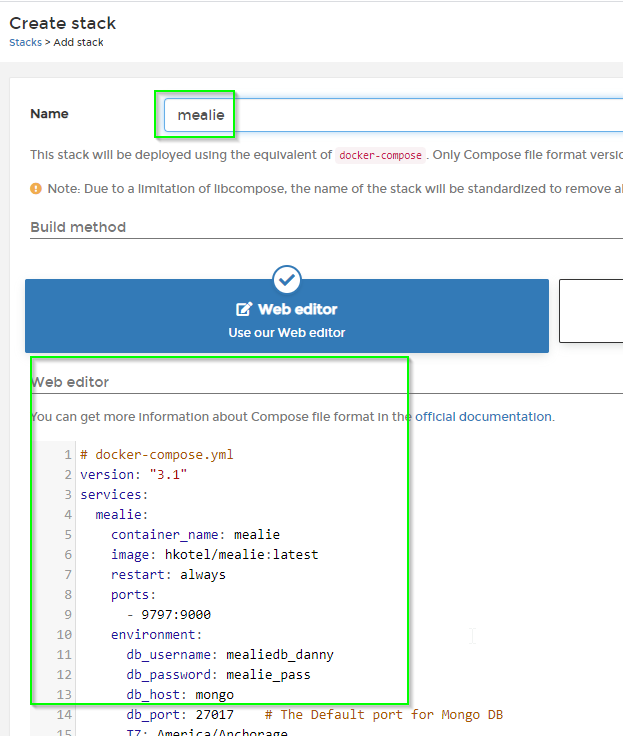The image size is (623, 736).
Task: Click the 'services:' line in editor
Action: click(114, 495)
